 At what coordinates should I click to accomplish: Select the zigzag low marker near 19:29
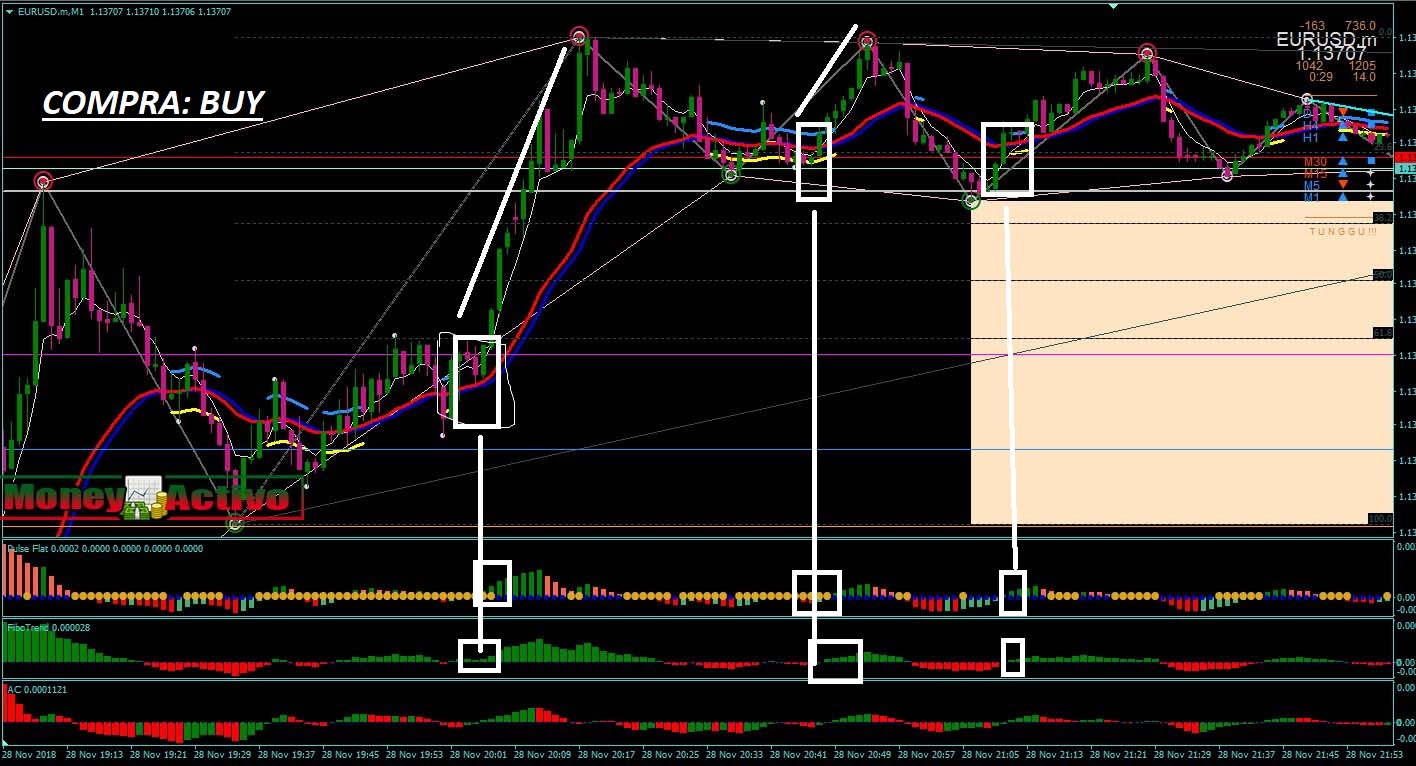tap(236, 523)
